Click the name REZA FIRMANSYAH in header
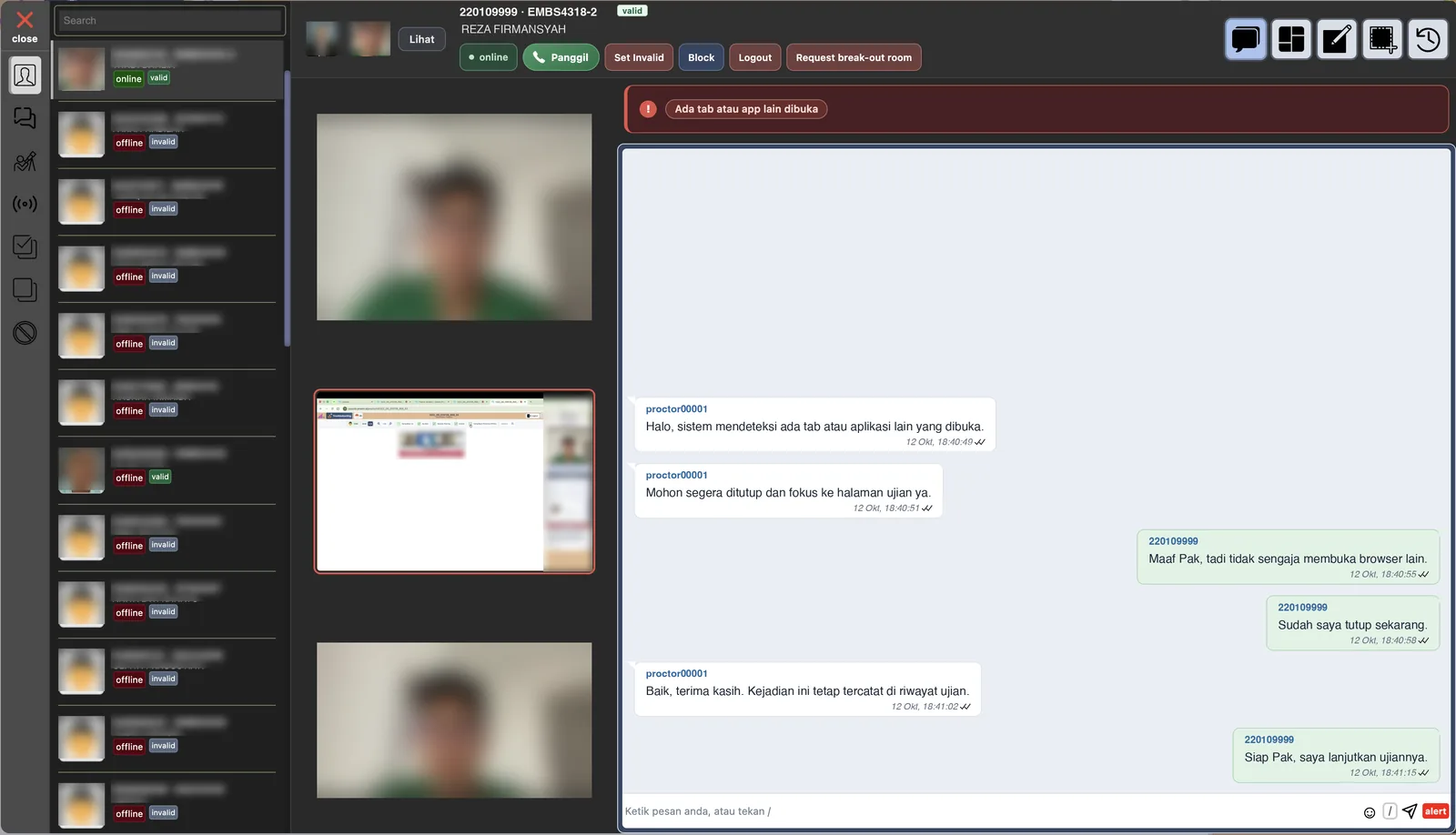 pyautogui.click(x=513, y=29)
